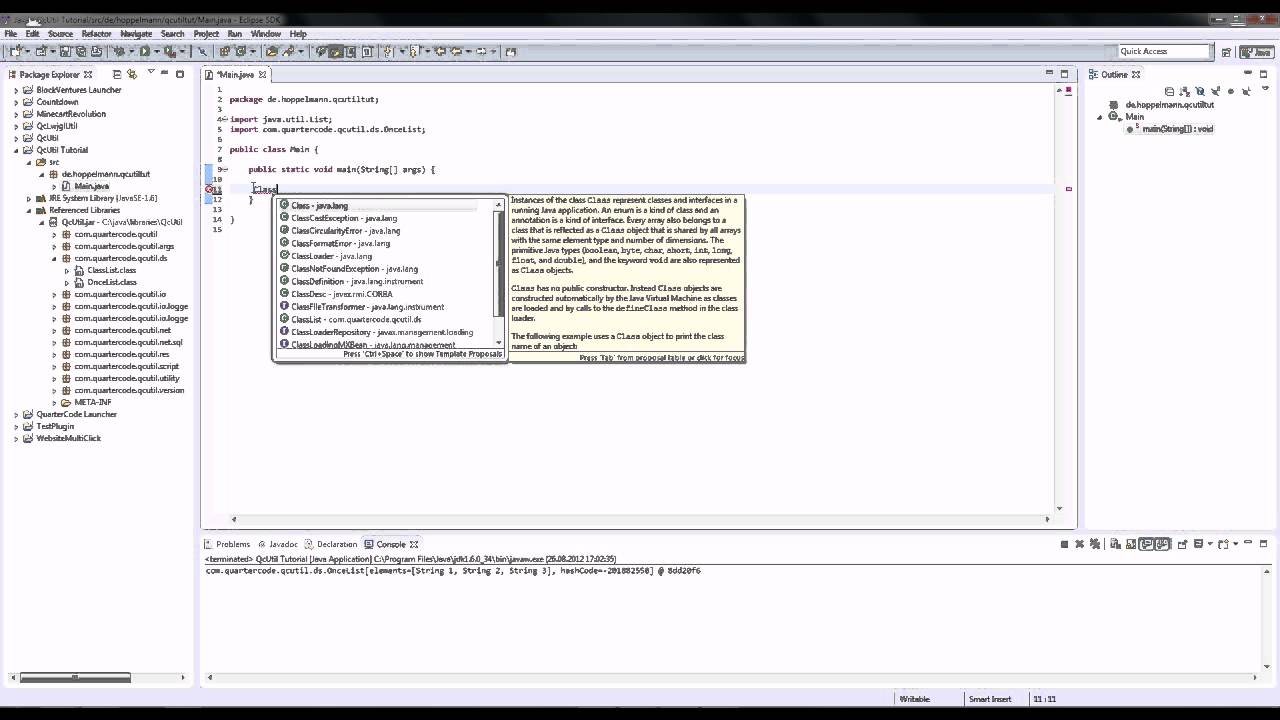Expand the WebsiteMultiClick project
The image size is (1280, 720).
point(16,438)
